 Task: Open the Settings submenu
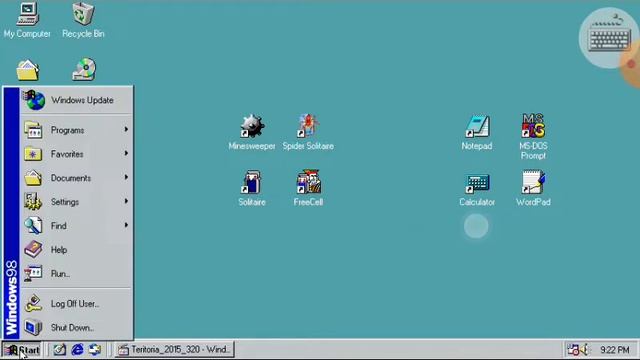(x=76, y=202)
